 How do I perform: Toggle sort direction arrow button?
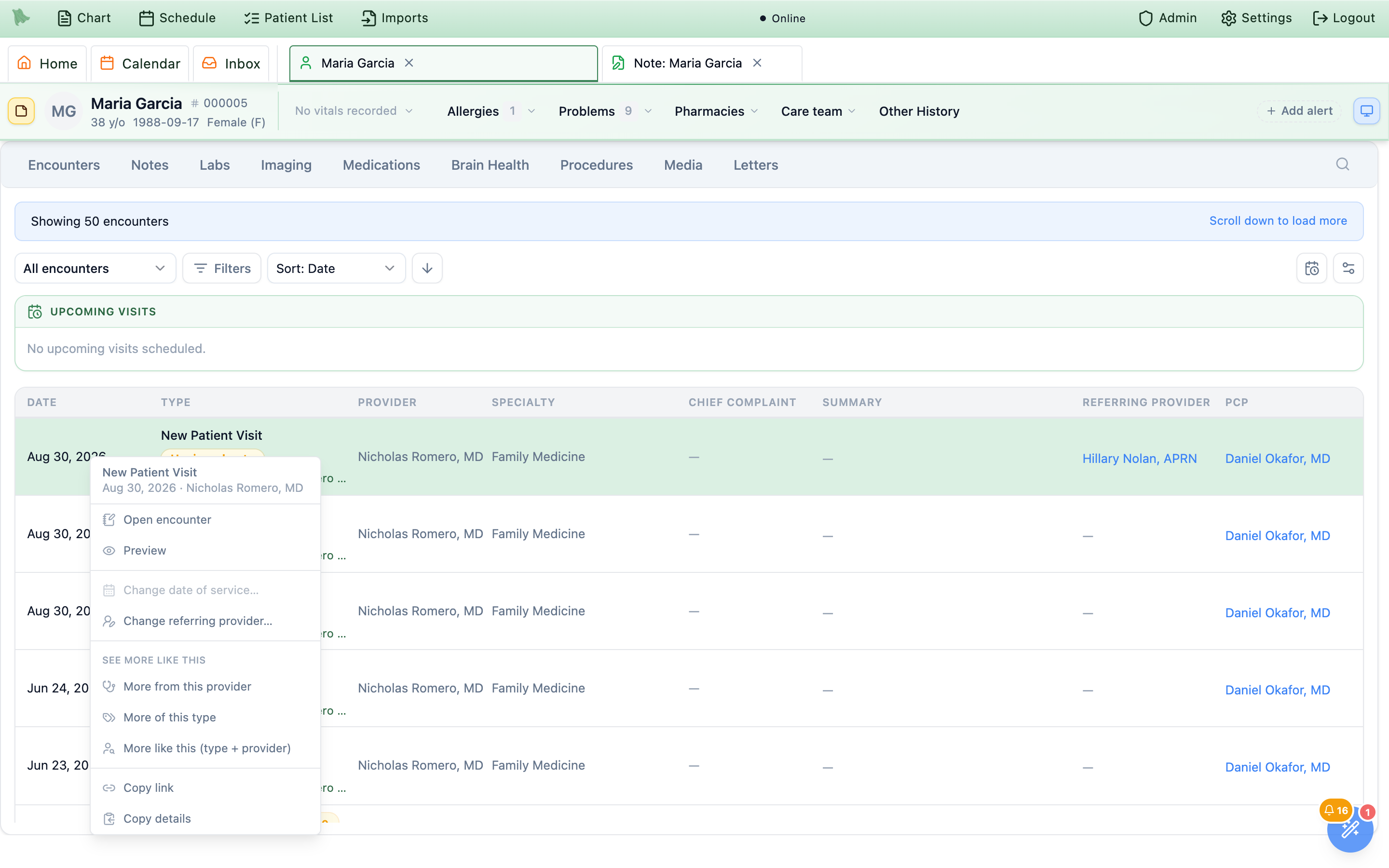click(x=427, y=268)
